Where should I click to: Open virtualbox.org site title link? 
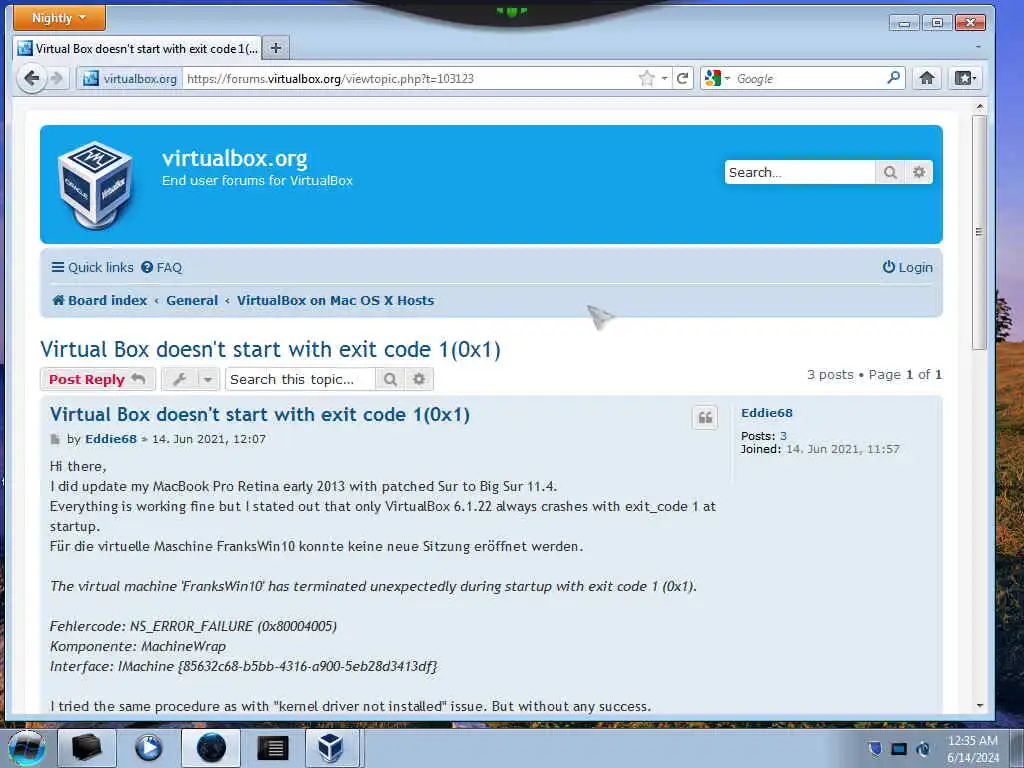pos(234,158)
